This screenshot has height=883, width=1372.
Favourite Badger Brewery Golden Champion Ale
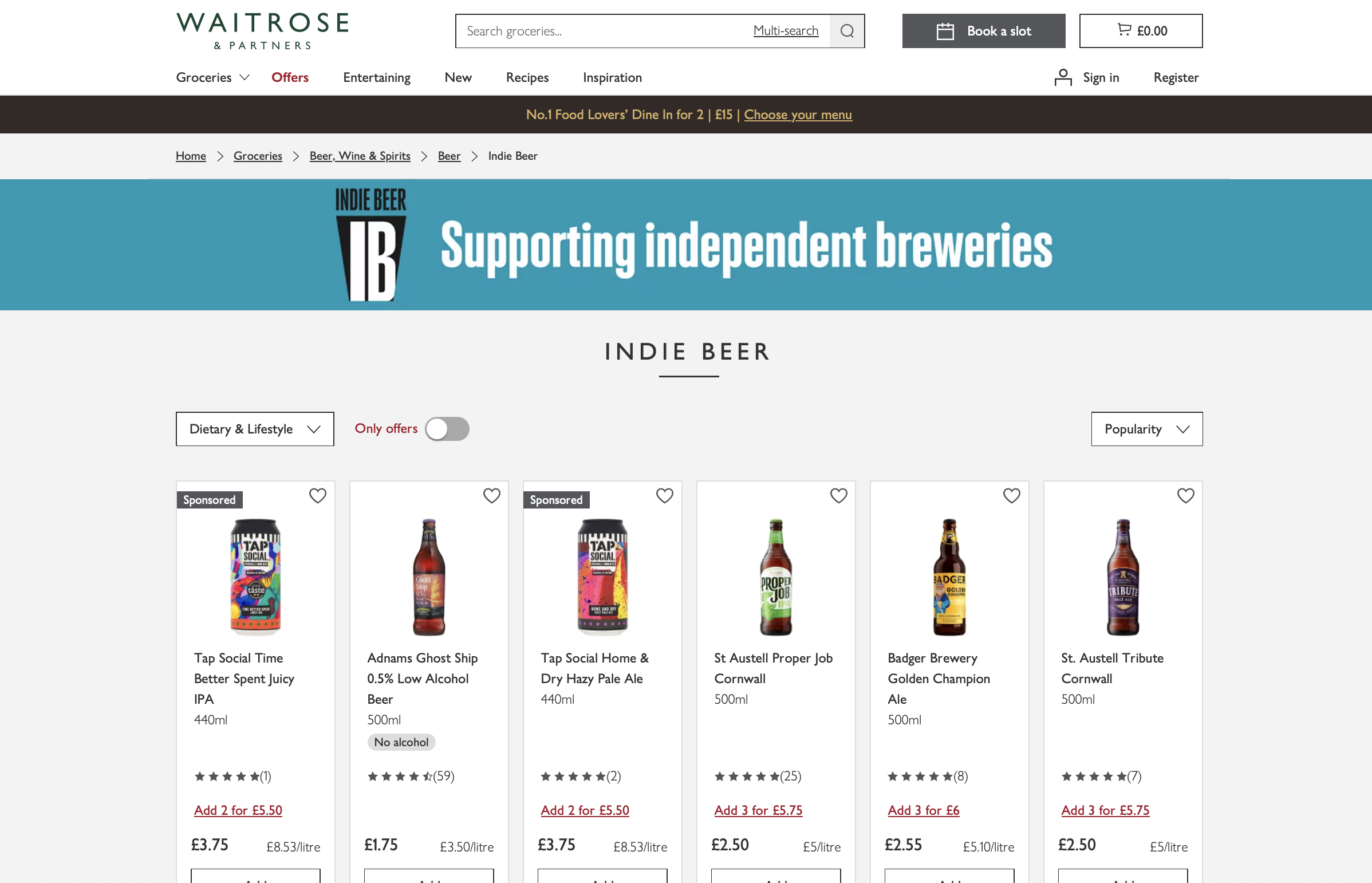tap(1011, 495)
